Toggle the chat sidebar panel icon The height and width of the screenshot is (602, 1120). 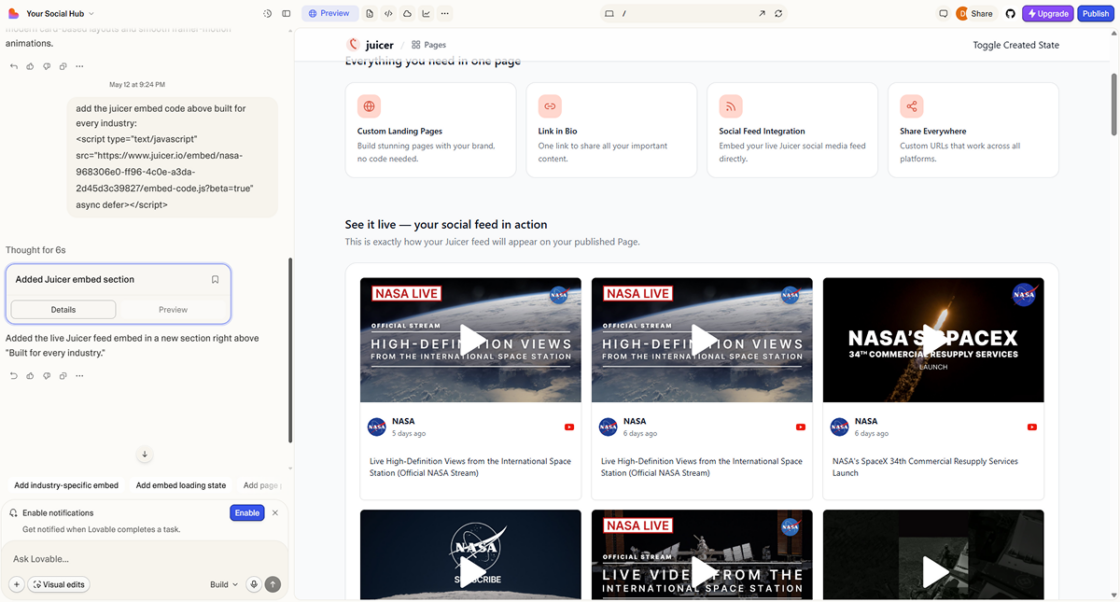286,14
